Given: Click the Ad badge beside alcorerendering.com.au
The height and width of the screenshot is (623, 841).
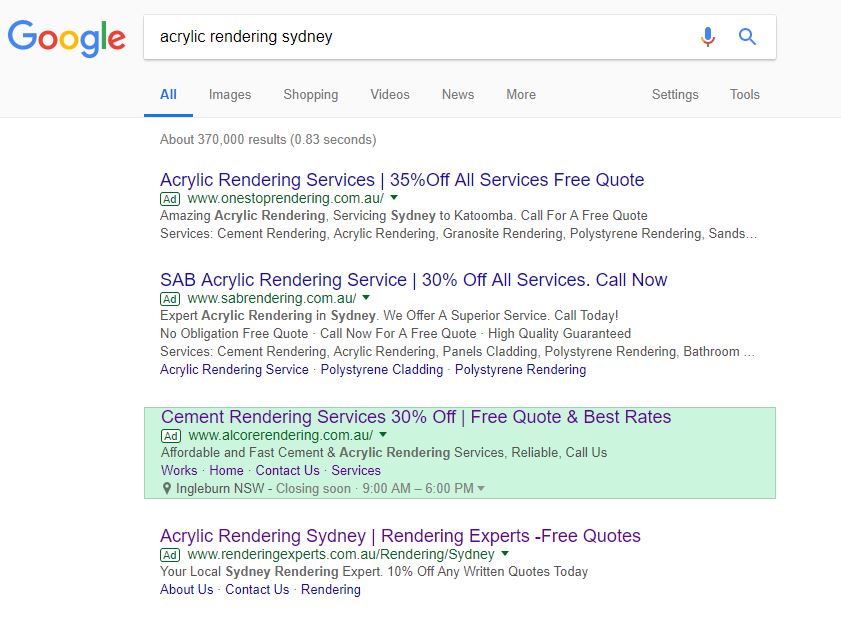Looking at the screenshot, I should coord(171,436).
